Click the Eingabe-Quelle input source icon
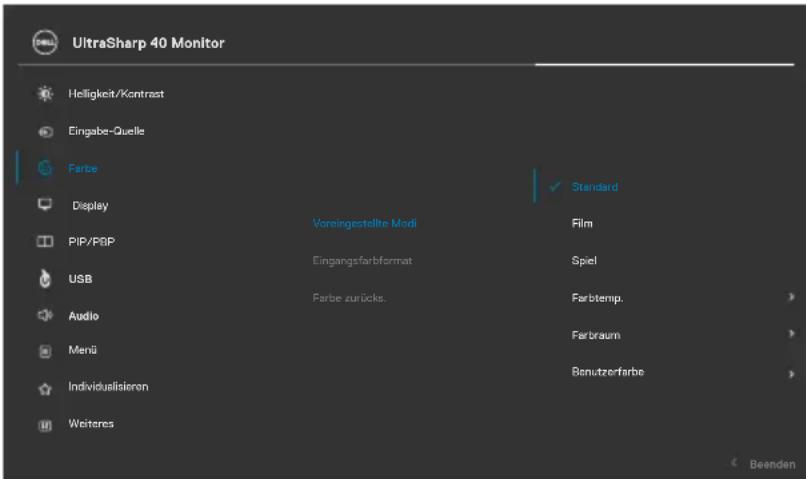This screenshot has width=806, height=479. [x=45, y=132]
